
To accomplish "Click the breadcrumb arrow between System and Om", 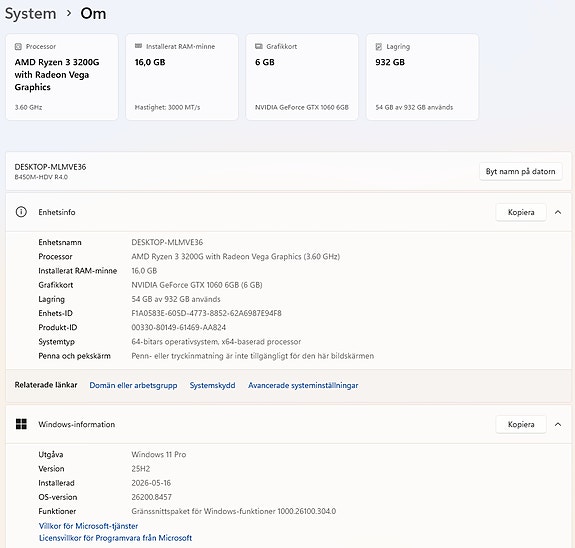I will pos(69,14).
